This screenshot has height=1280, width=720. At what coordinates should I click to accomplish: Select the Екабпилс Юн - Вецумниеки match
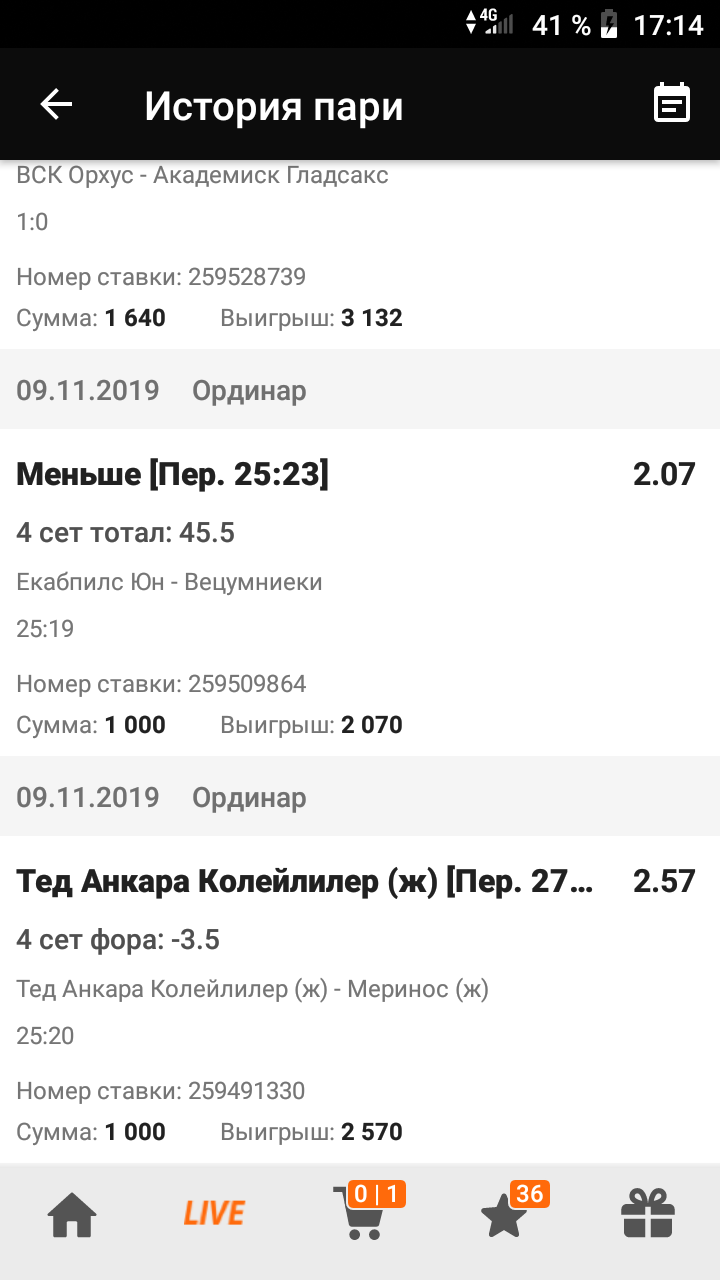169,581
